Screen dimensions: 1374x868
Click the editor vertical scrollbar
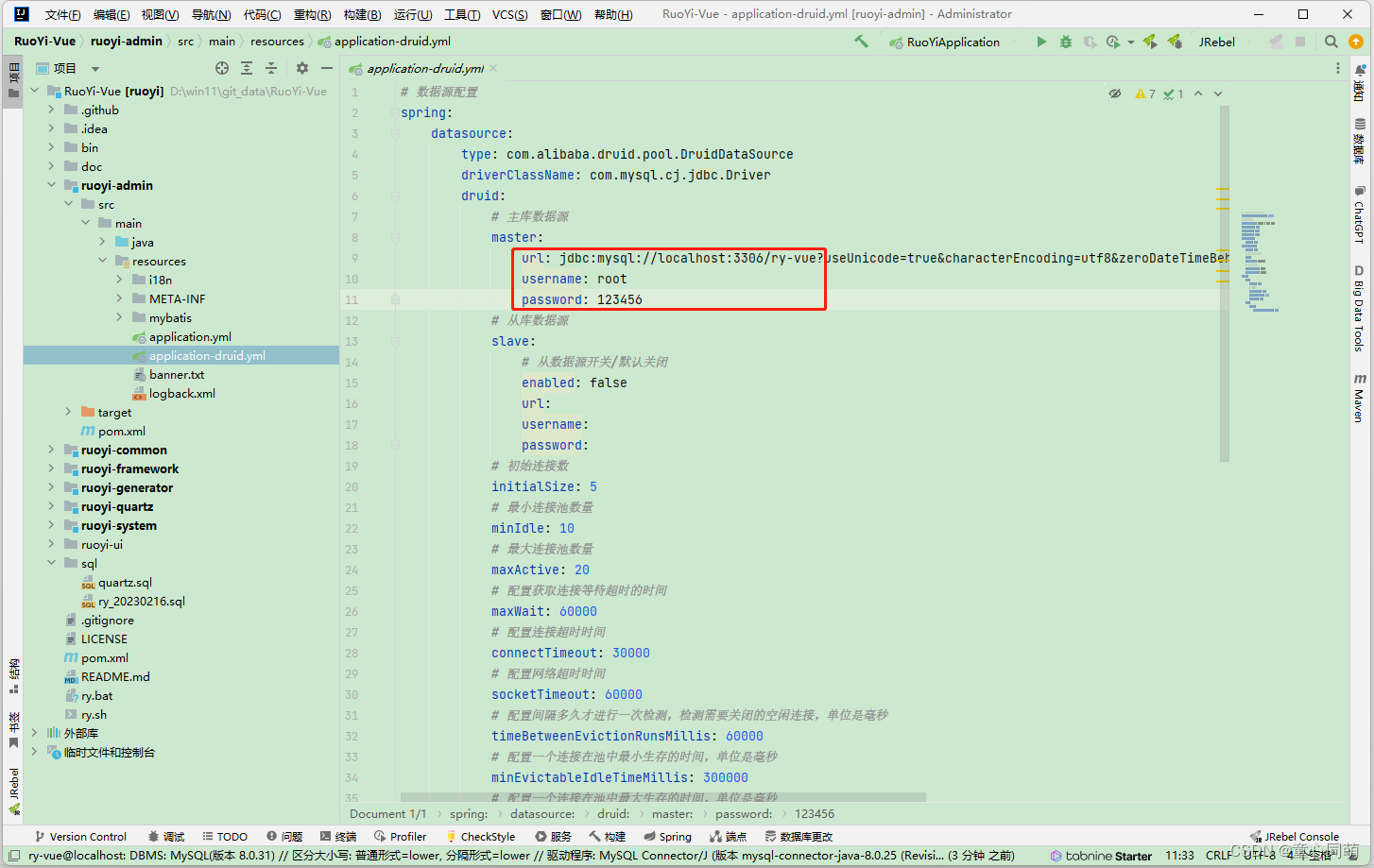(1225, 283)
